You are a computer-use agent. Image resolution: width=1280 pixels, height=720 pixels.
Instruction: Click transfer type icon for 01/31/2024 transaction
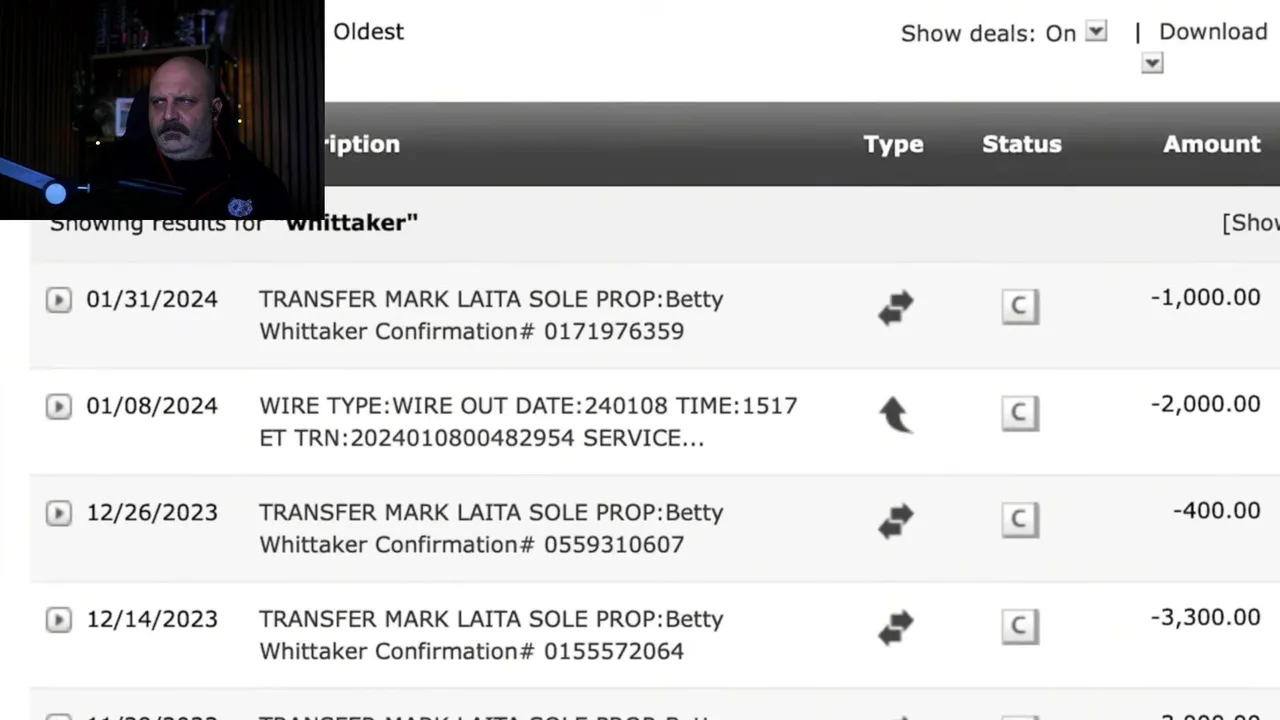point(896,308)
